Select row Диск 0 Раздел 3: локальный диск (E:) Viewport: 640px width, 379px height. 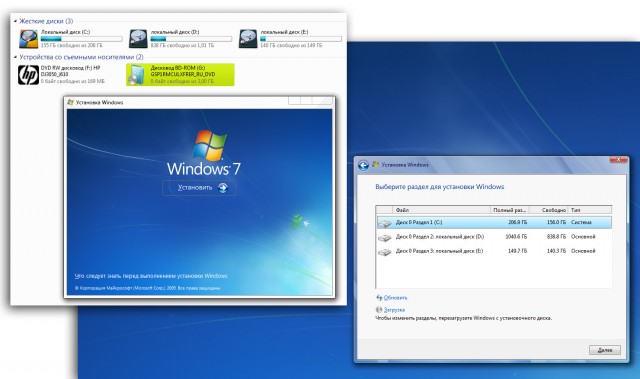point(494,251)
